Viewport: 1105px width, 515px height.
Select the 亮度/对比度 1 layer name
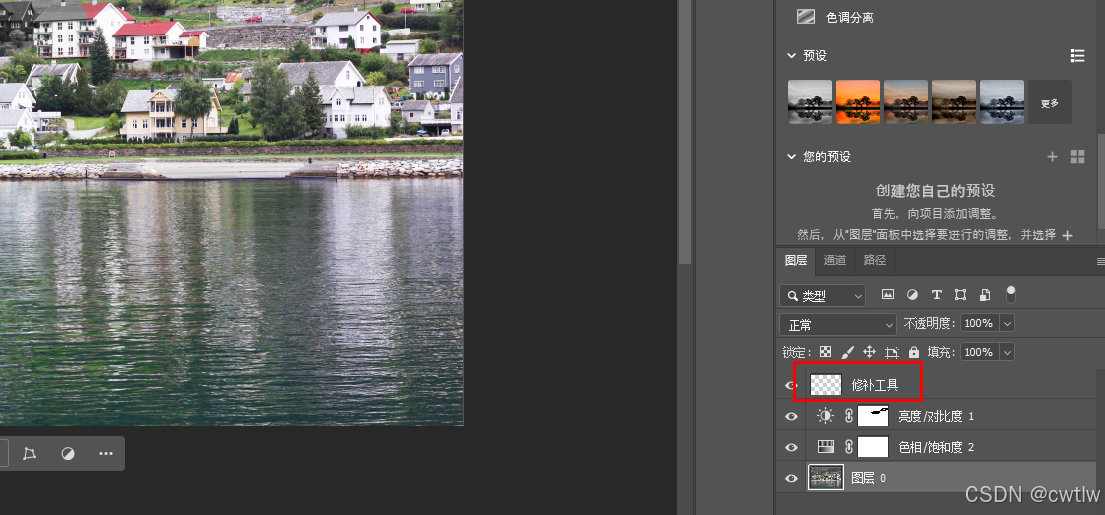point(936,416)
